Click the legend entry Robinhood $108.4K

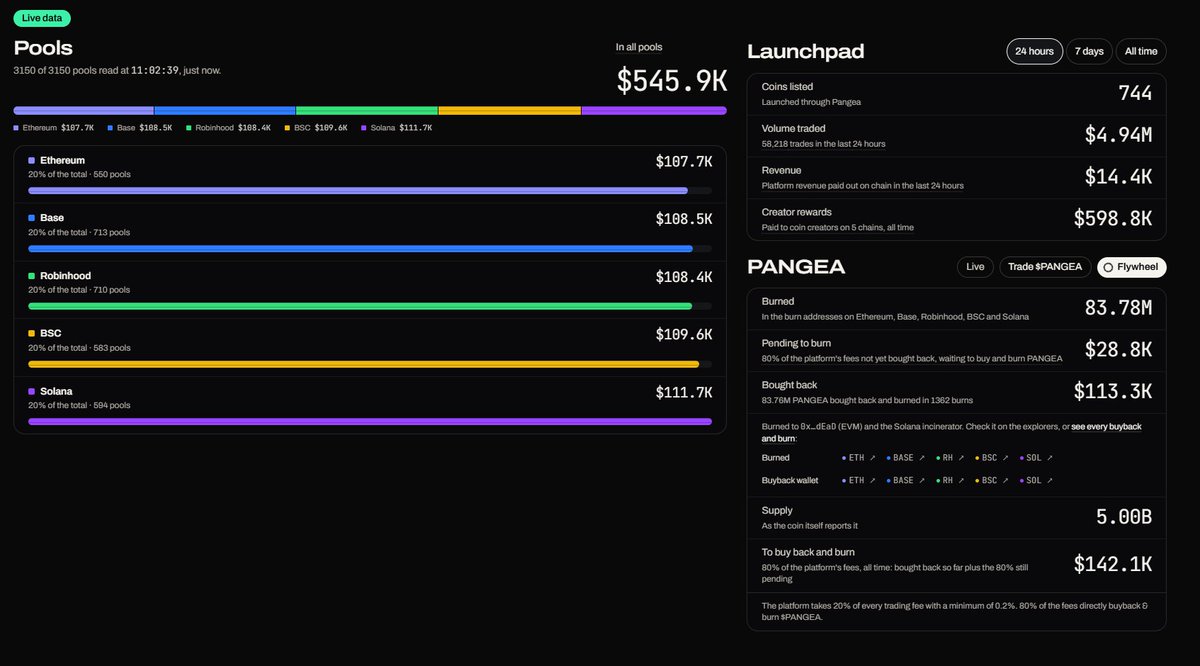[x=228, y=128]
